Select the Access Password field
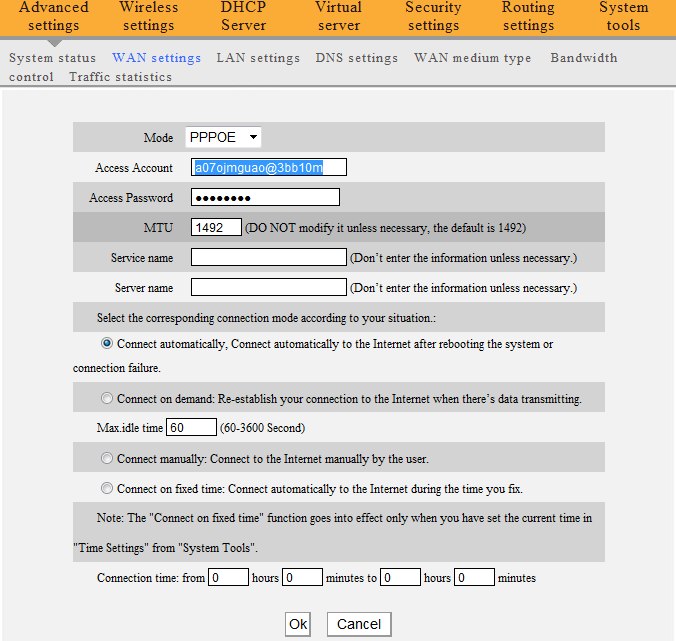676x641 pixels. coord(265,197)
